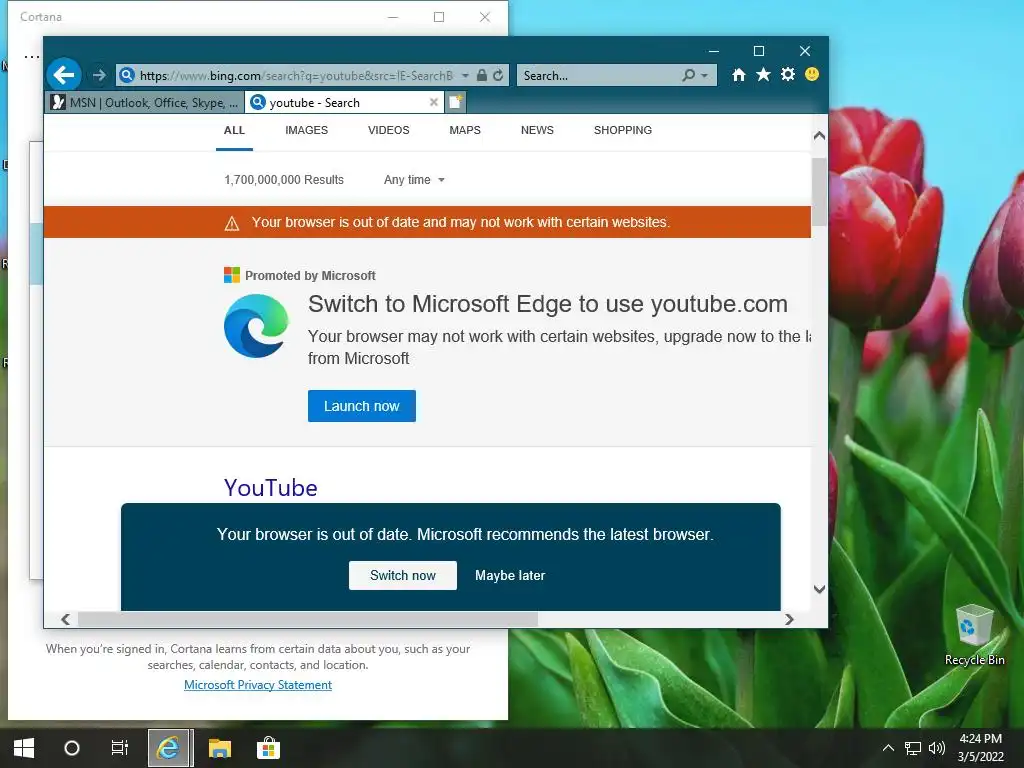1024x768 pixels.
Task: Go back using the Internet Explorer back arrow
Action: [x=64, y=75]
